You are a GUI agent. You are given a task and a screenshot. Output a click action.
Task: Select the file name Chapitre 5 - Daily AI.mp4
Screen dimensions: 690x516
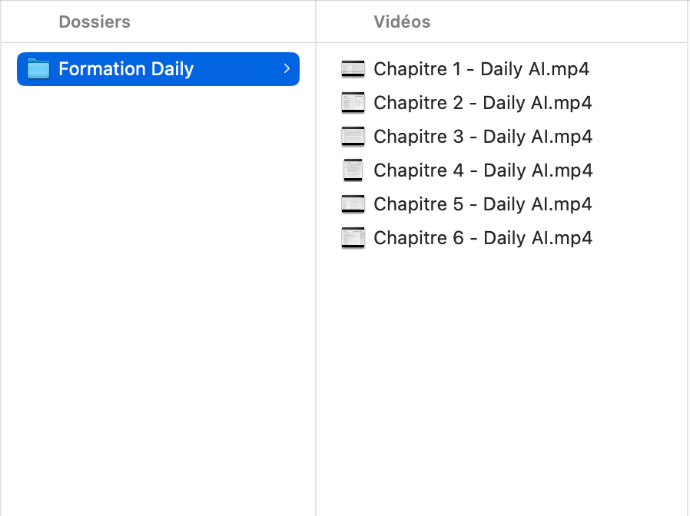coord(483,204)
